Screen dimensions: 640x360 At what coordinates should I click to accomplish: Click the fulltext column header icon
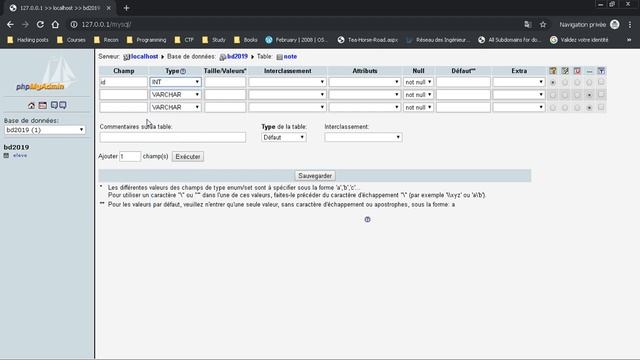coord(601,71)
